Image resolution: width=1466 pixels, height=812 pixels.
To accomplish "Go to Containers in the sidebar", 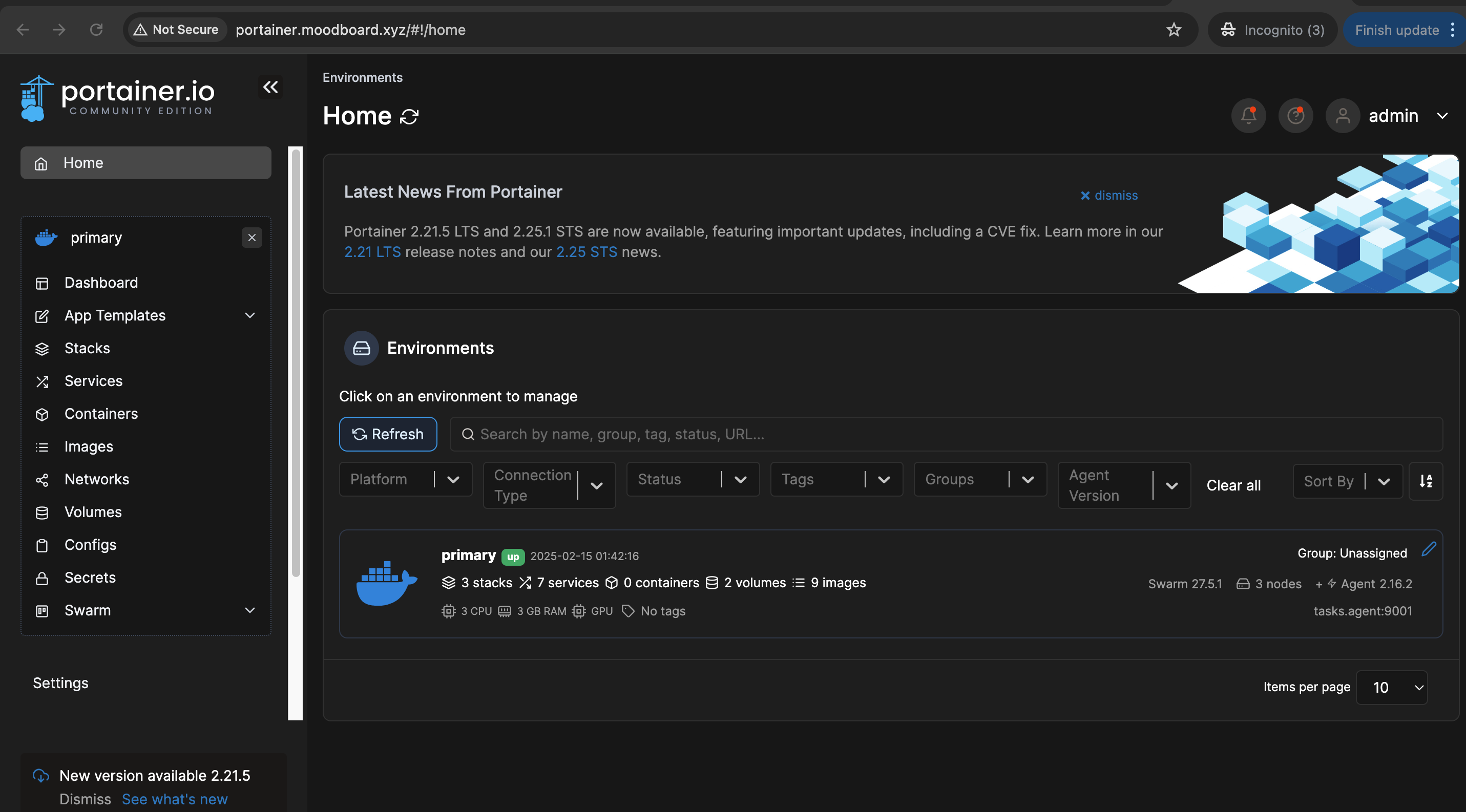I will pyautogui.click(x=101, y=413).
